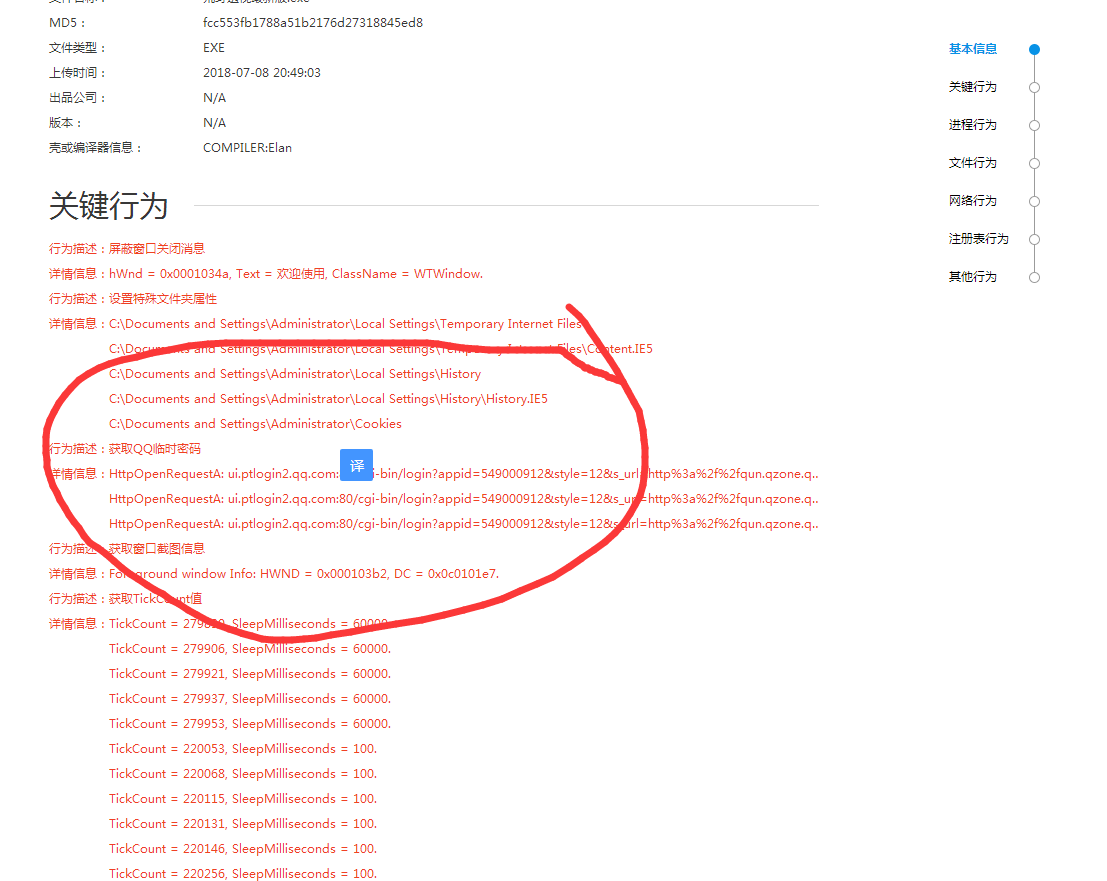This screenshot has height=881, width=1107.
Task: Open the 网络行为 sidebar entry
Action: tap(972, 201)
